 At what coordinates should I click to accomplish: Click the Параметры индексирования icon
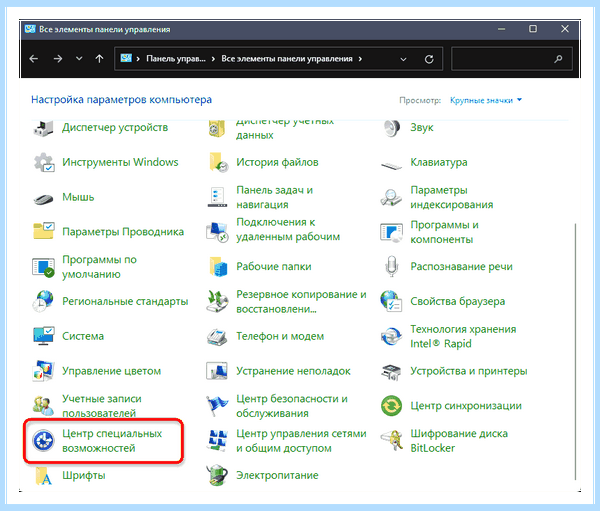pos(391,198)
